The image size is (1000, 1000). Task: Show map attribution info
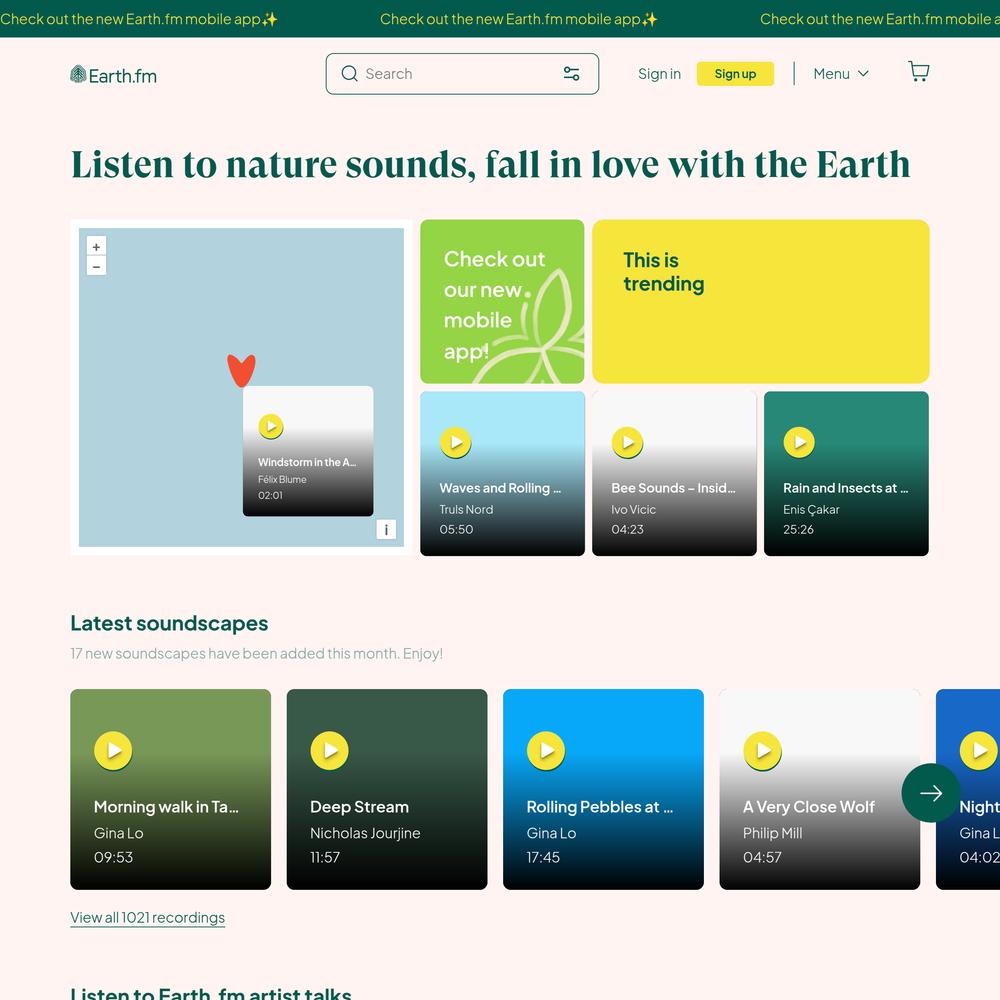coord(386,529)
